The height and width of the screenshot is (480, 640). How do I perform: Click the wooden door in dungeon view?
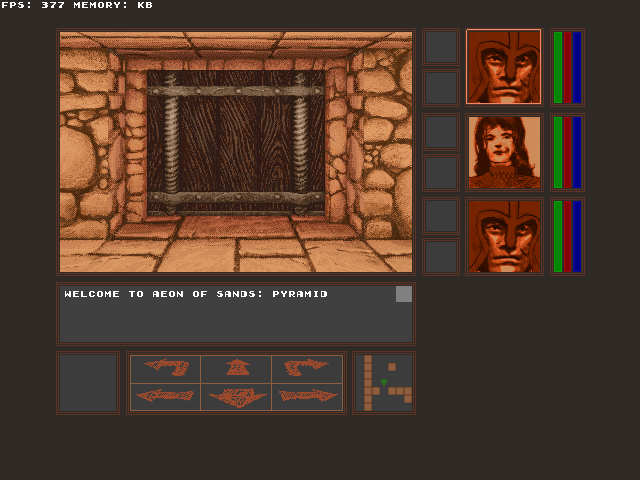point(236,143)
